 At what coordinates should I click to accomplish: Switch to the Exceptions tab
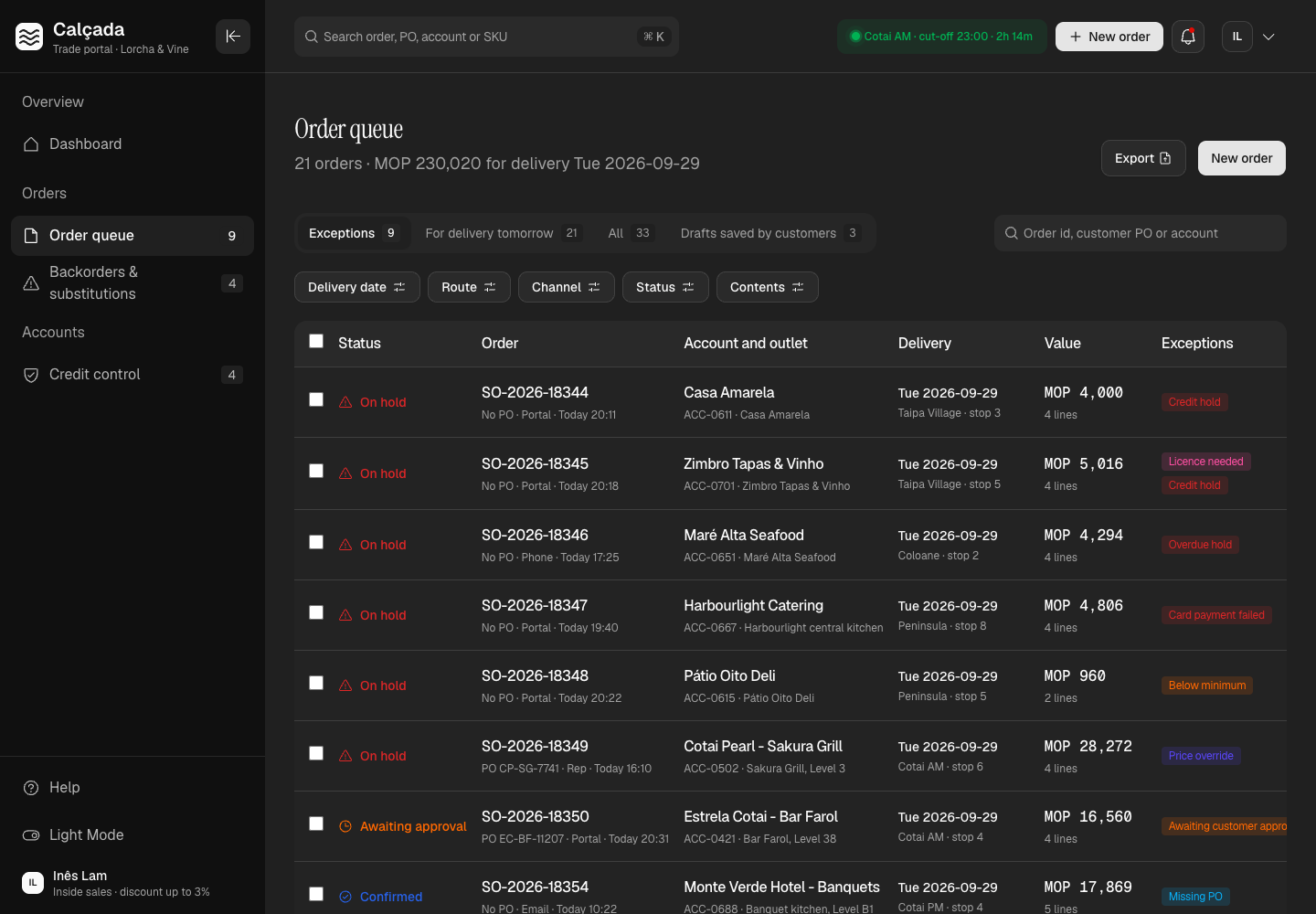point(354,233)
